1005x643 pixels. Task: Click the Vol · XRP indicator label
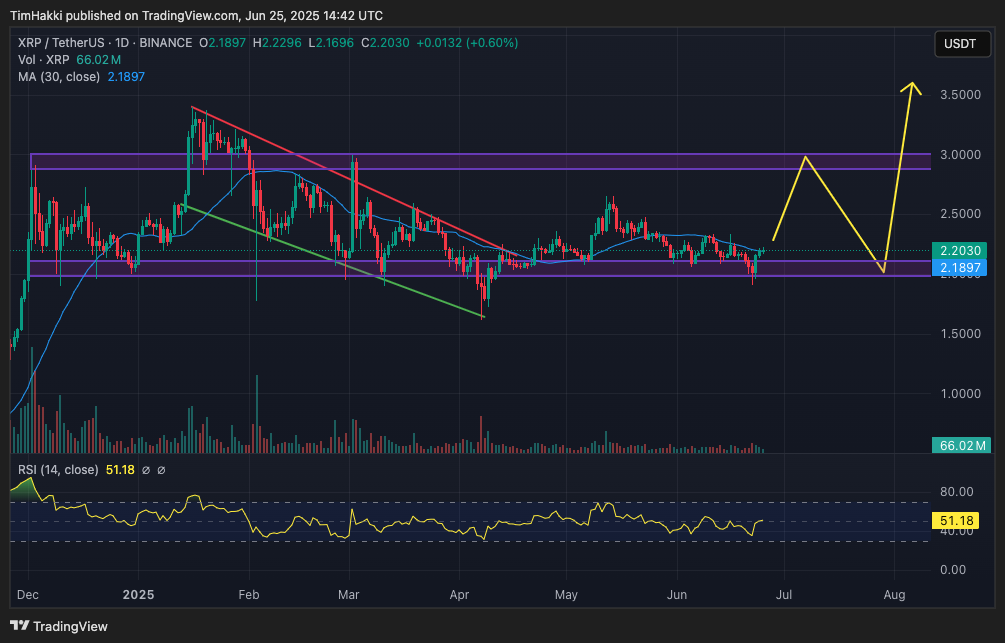(x=44, y=60)
